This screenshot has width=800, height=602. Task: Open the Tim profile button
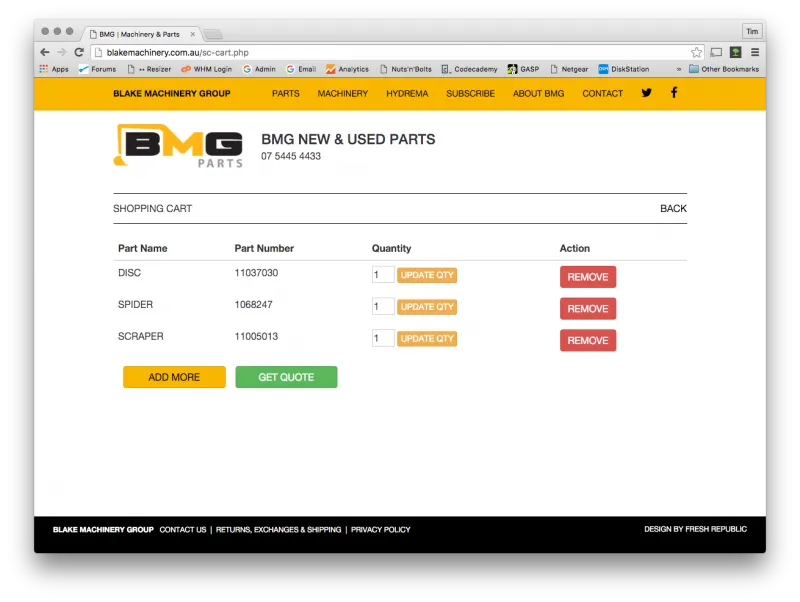752,32
